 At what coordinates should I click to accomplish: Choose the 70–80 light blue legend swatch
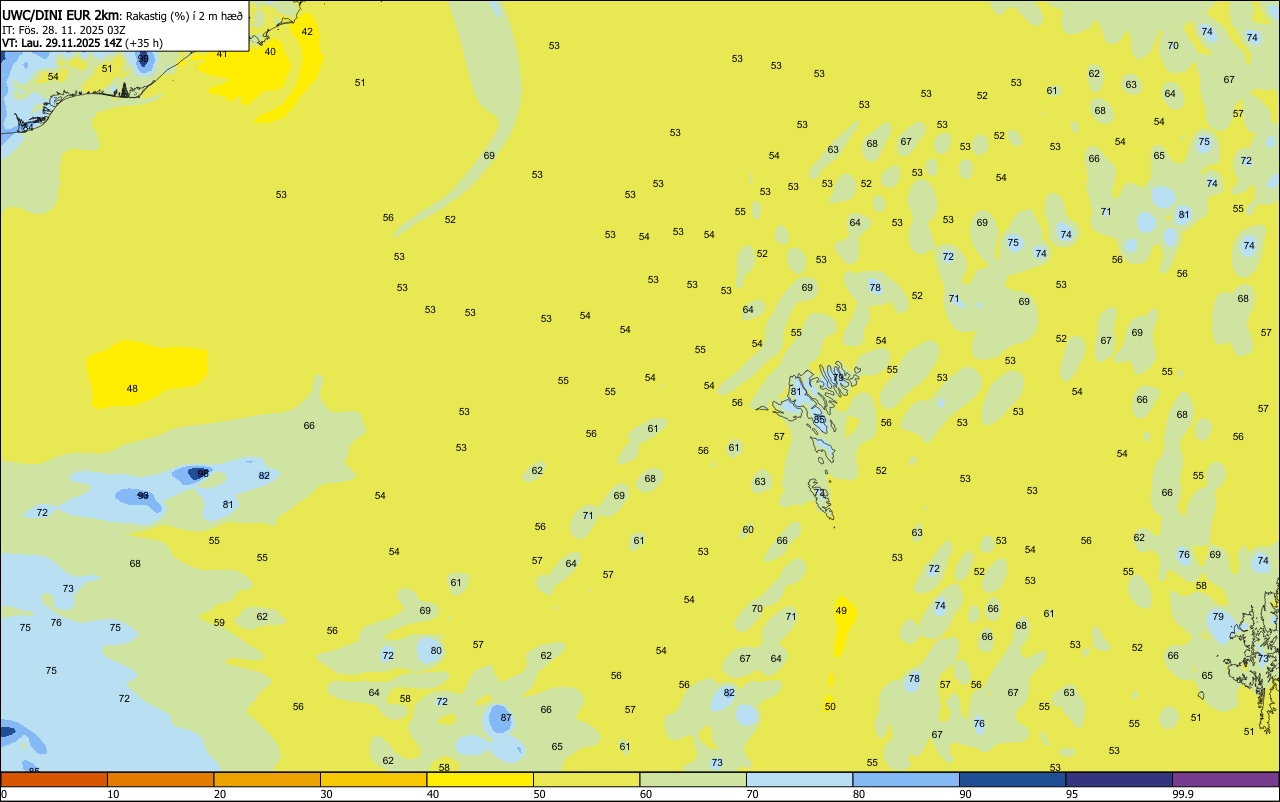pyautogui.click(x=799, y=779)
